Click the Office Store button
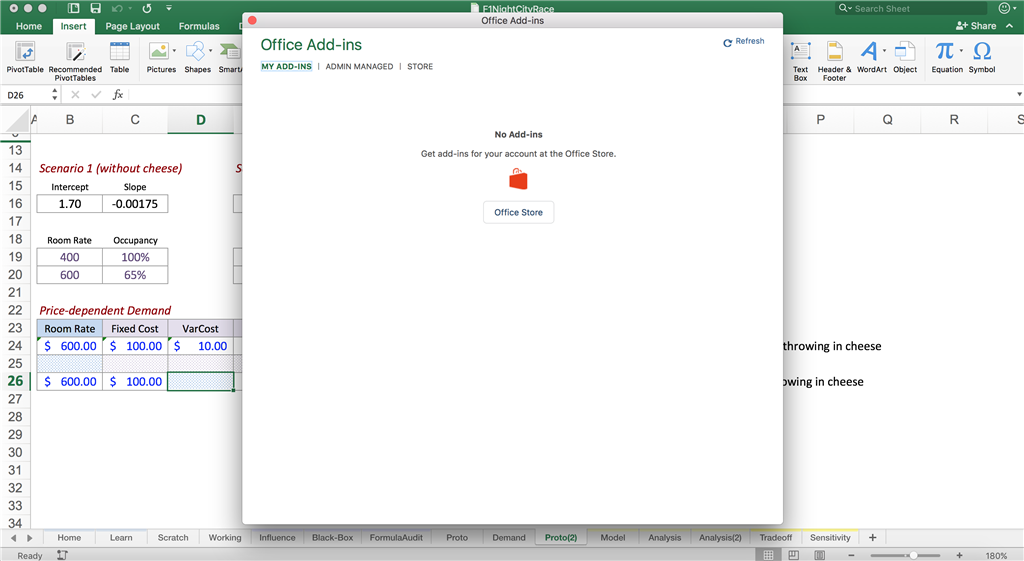The image size is (1024, 561). [x=519, y=212]
